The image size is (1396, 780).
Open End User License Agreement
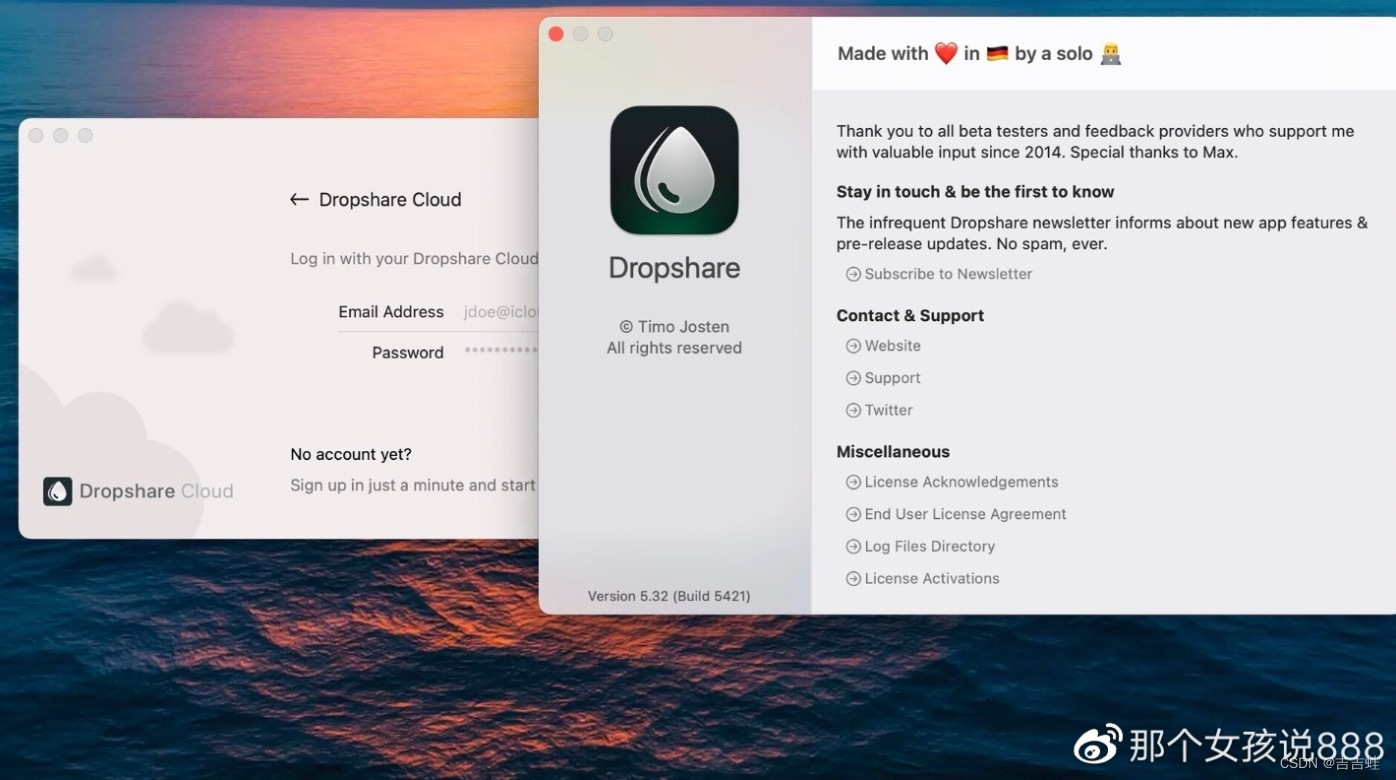pos(965,514)
